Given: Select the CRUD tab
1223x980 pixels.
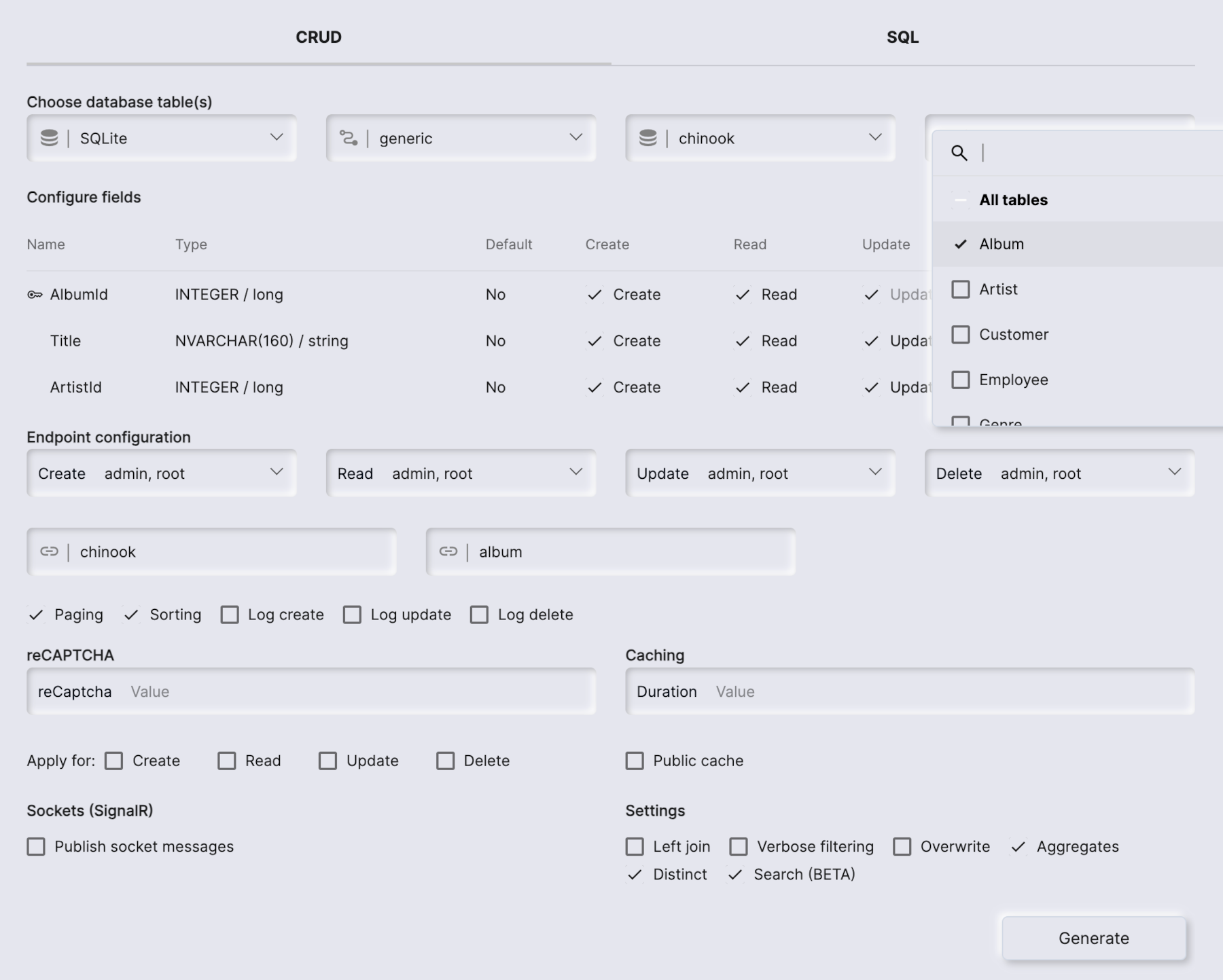Looking at the screenshot, I should tap(317, 37).
